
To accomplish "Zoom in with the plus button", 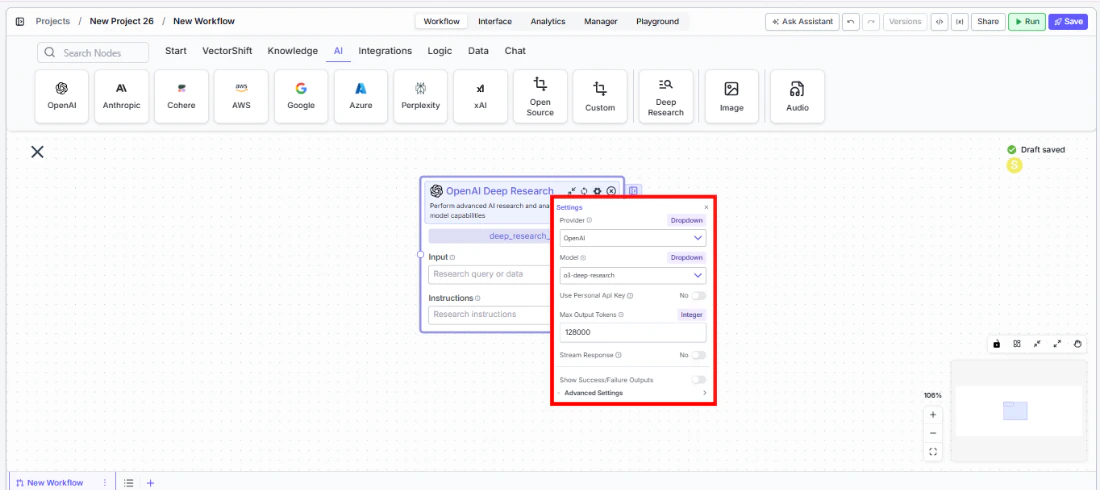I will pos(933,414).
